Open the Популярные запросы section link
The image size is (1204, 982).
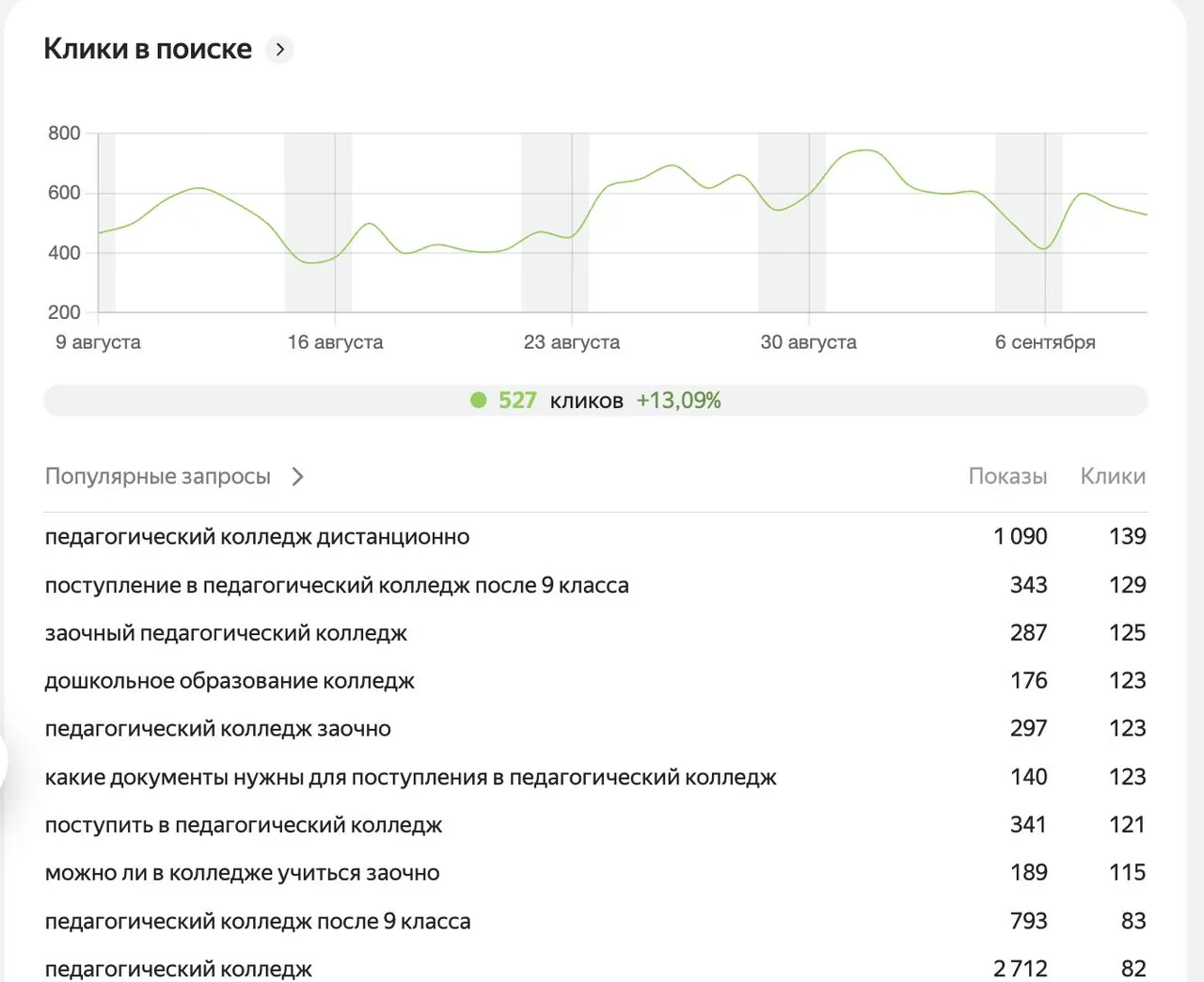pyautogui.click(x=158, y=477)
